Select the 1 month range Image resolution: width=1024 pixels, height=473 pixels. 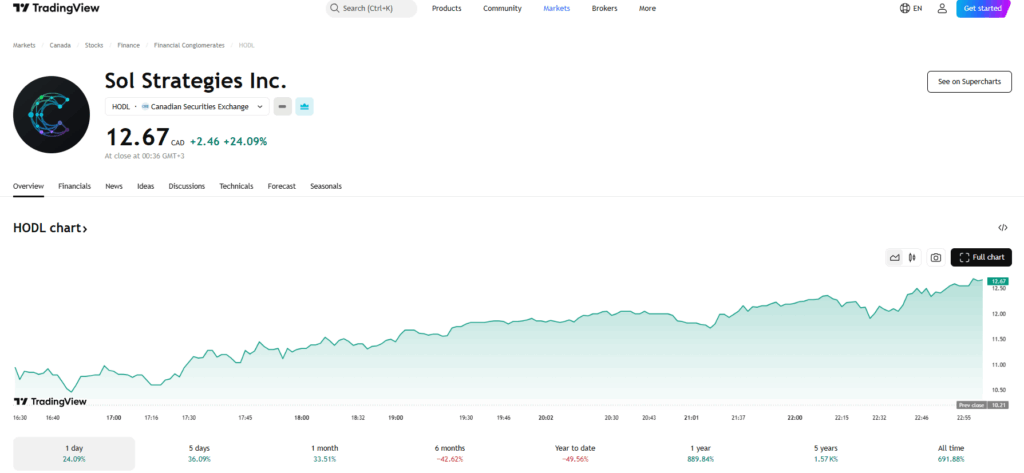point(325,453)
